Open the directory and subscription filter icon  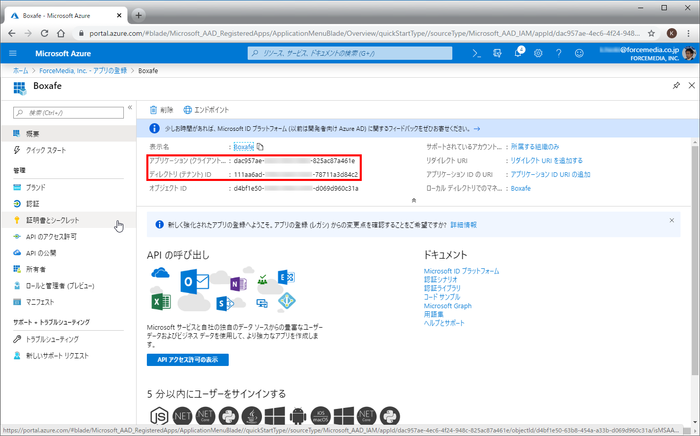coord(497,54)
